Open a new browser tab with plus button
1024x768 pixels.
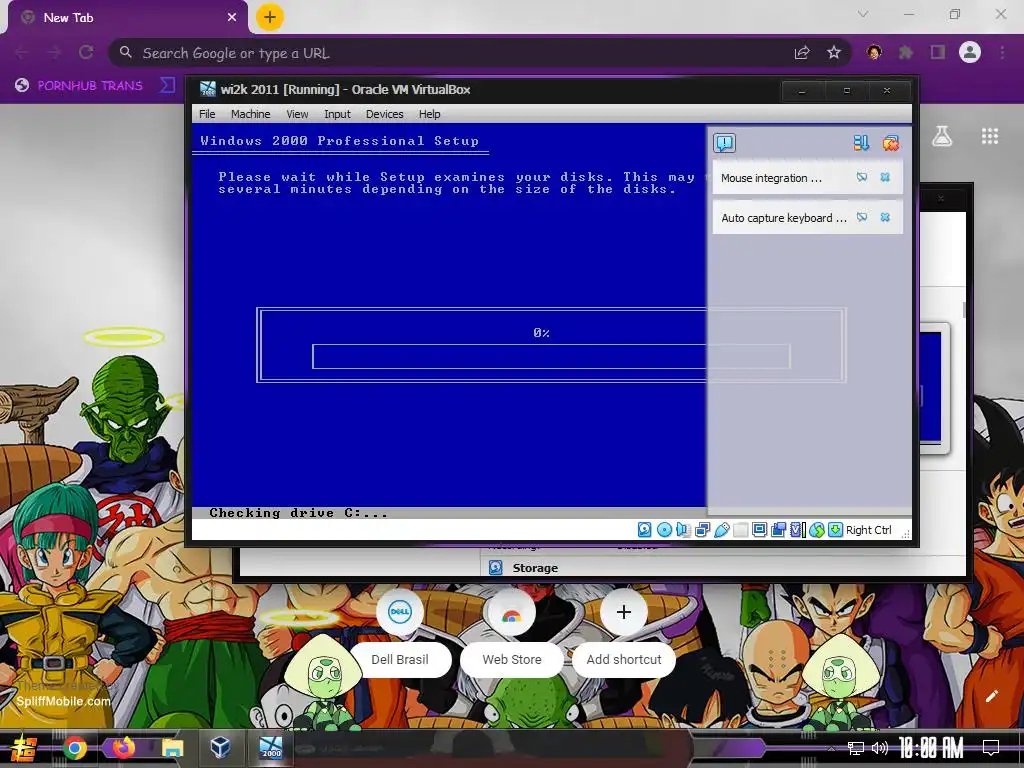click(x=270, y=17)
